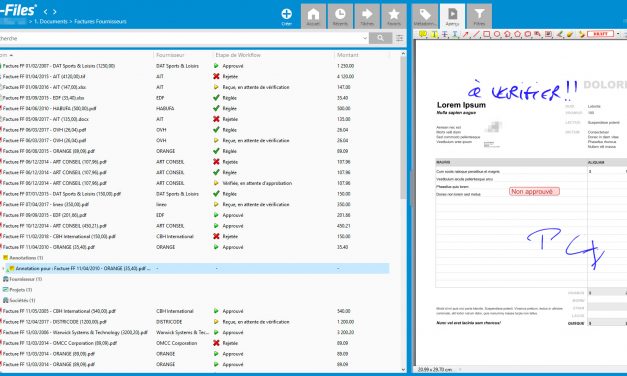Screen dimensions: 627x376
Task: Pick the pentagon polygon annotation tool
Action: click(517, 34)
